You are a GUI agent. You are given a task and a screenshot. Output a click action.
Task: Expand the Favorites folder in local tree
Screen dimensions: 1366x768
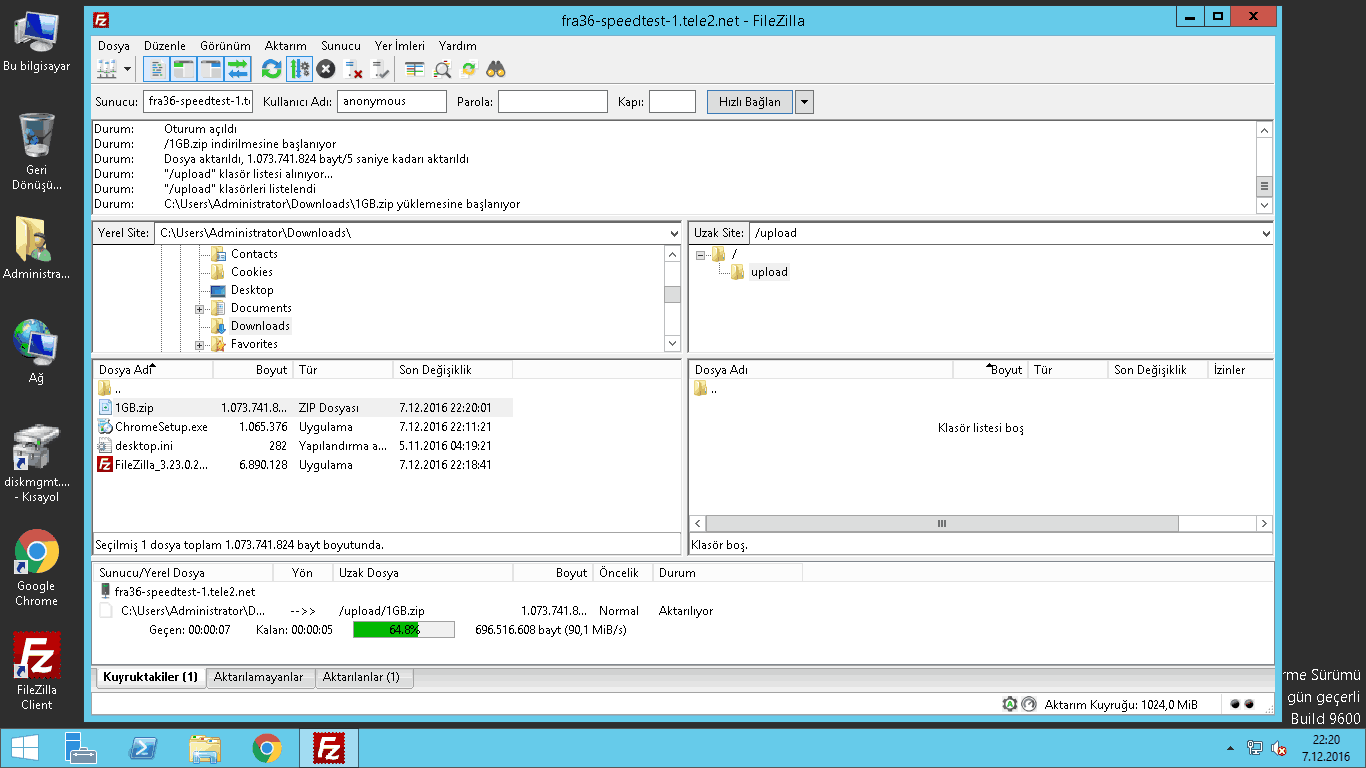(199, 345)
